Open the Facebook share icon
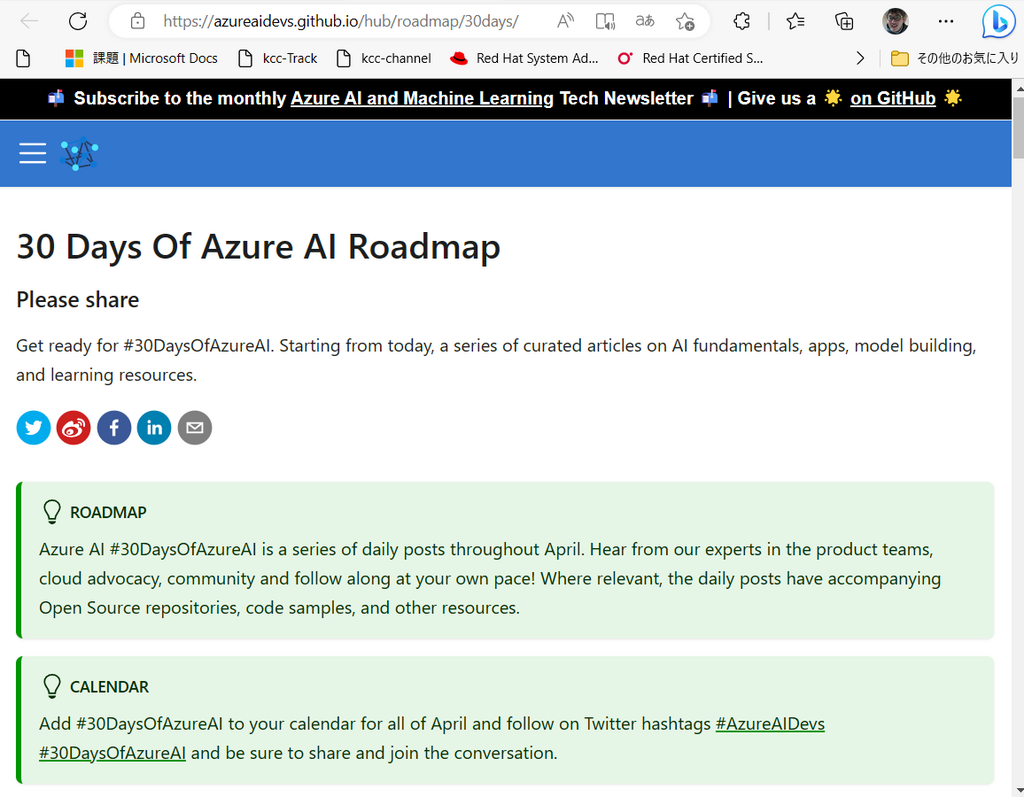The image size is (1024, 797). click(114, 427)
